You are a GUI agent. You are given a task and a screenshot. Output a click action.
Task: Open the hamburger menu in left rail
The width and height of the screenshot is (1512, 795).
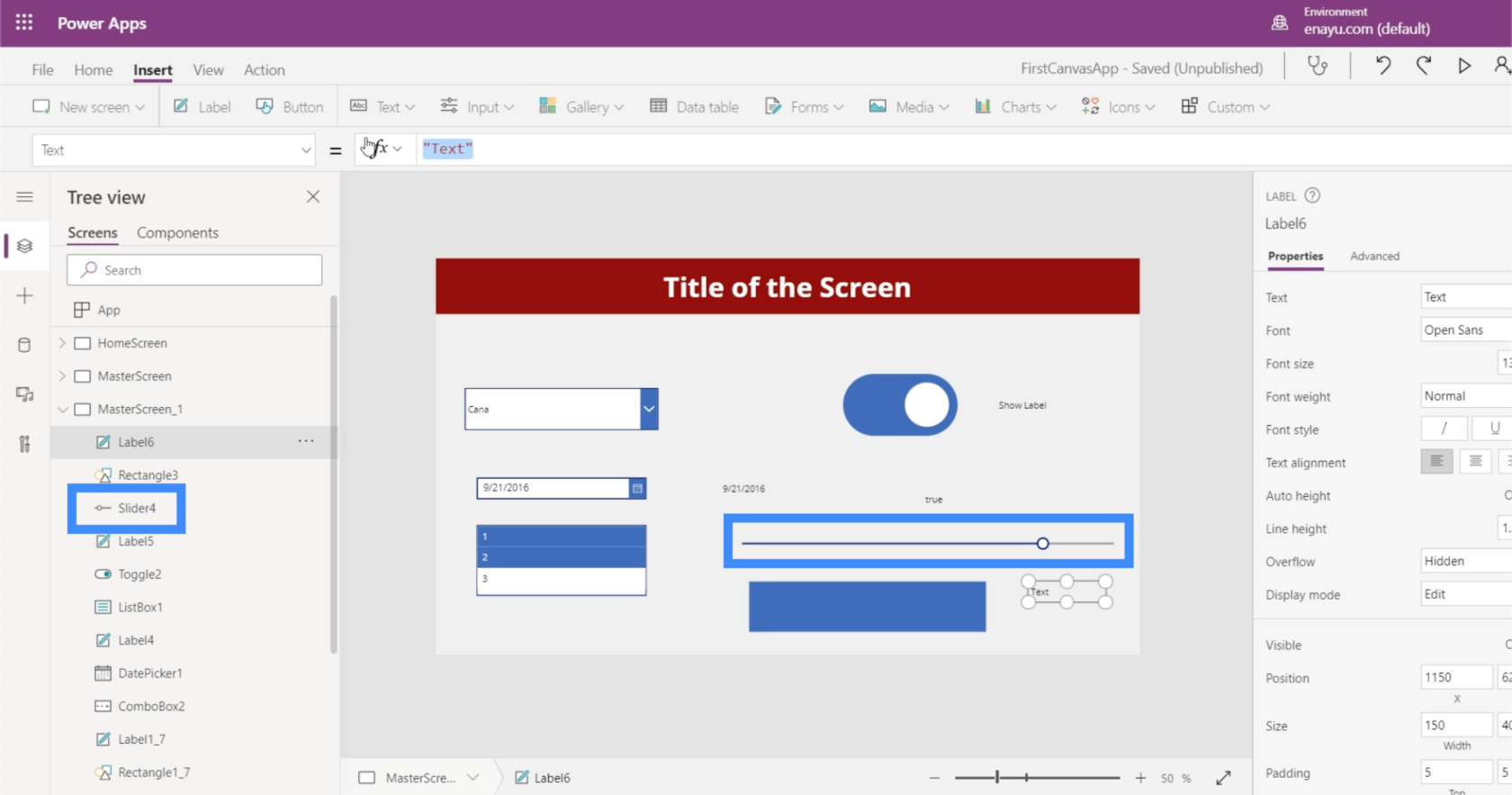pyautogui.click(x=25, y=197)
